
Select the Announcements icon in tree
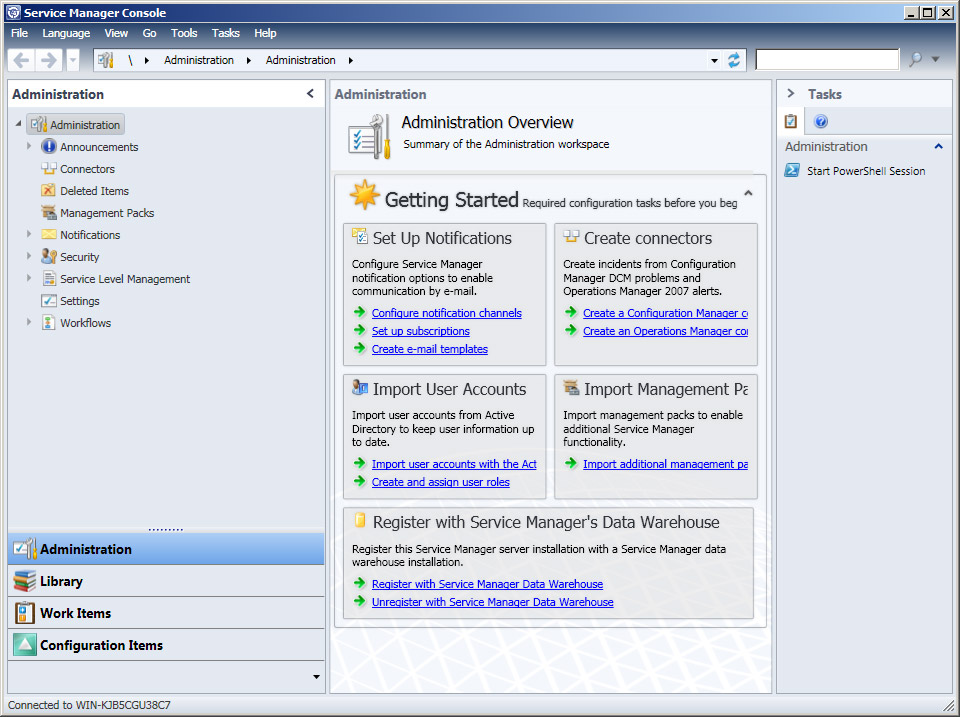click(x=48, y=146)
